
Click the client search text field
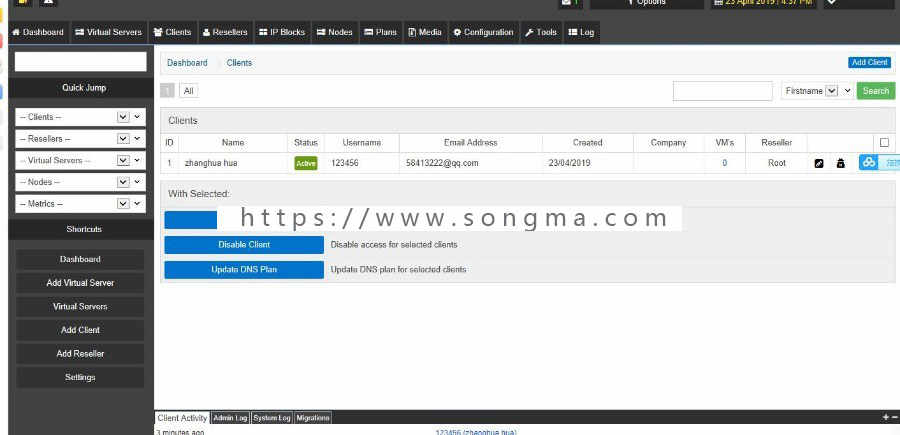(723, 91)
